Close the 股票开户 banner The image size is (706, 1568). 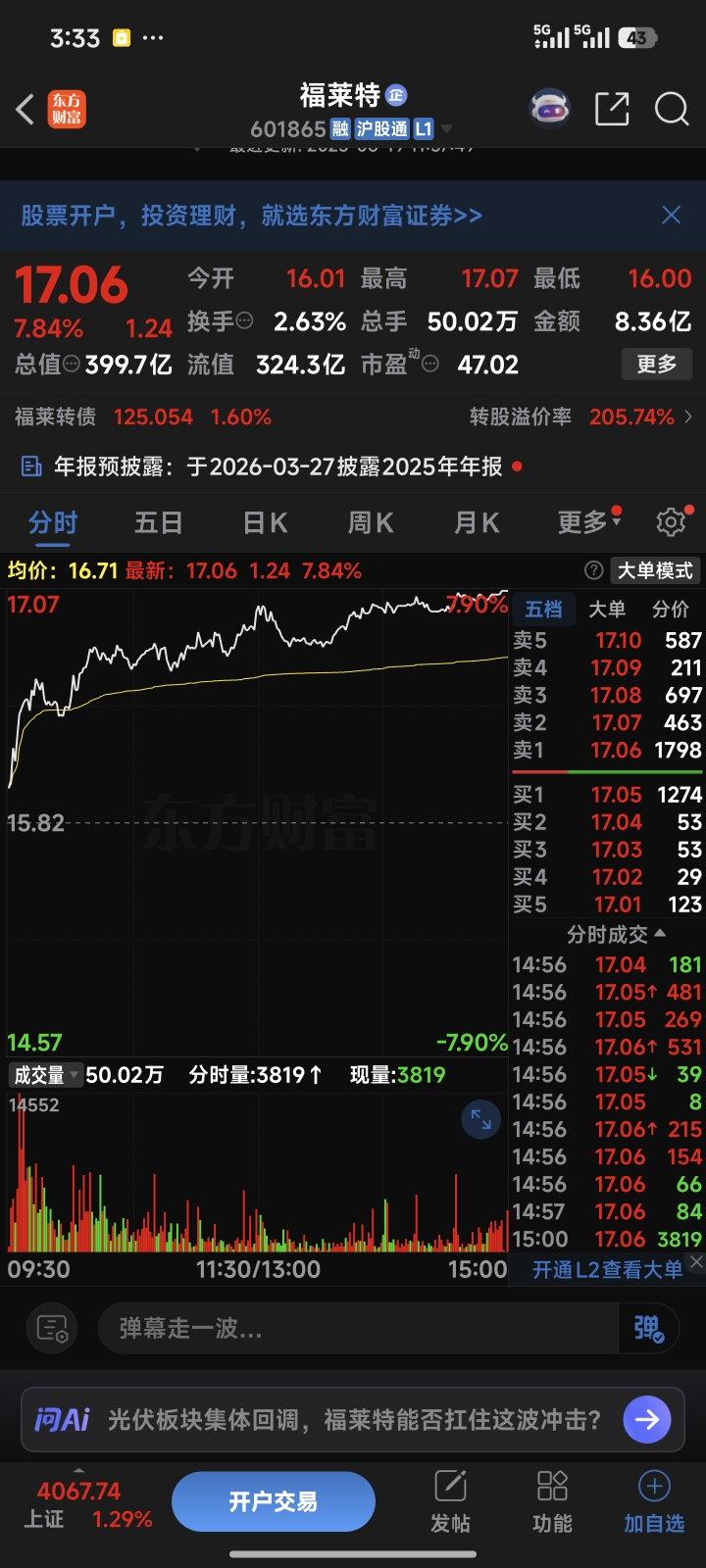coord(672,215)
